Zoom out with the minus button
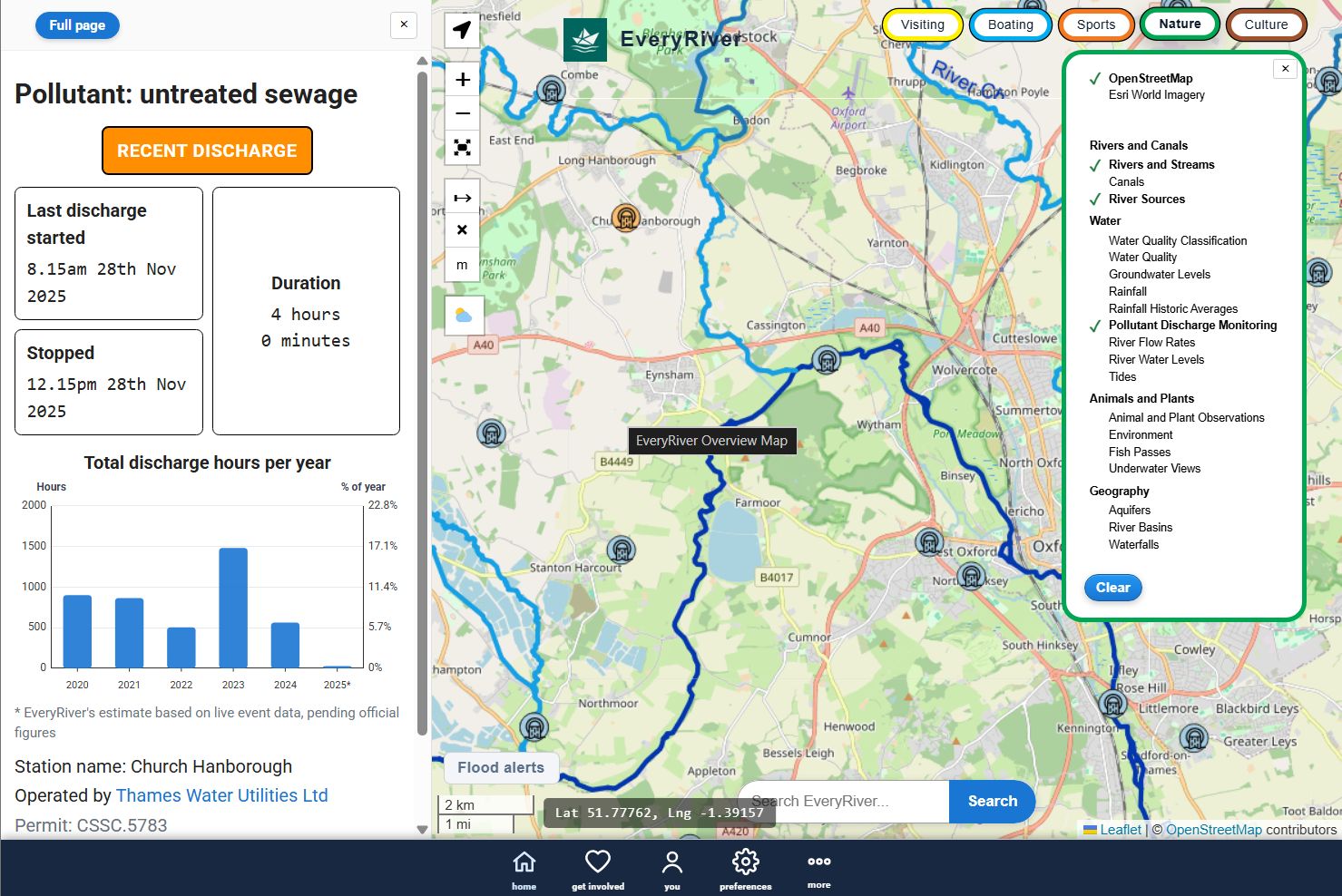 (x=462, y=113)
